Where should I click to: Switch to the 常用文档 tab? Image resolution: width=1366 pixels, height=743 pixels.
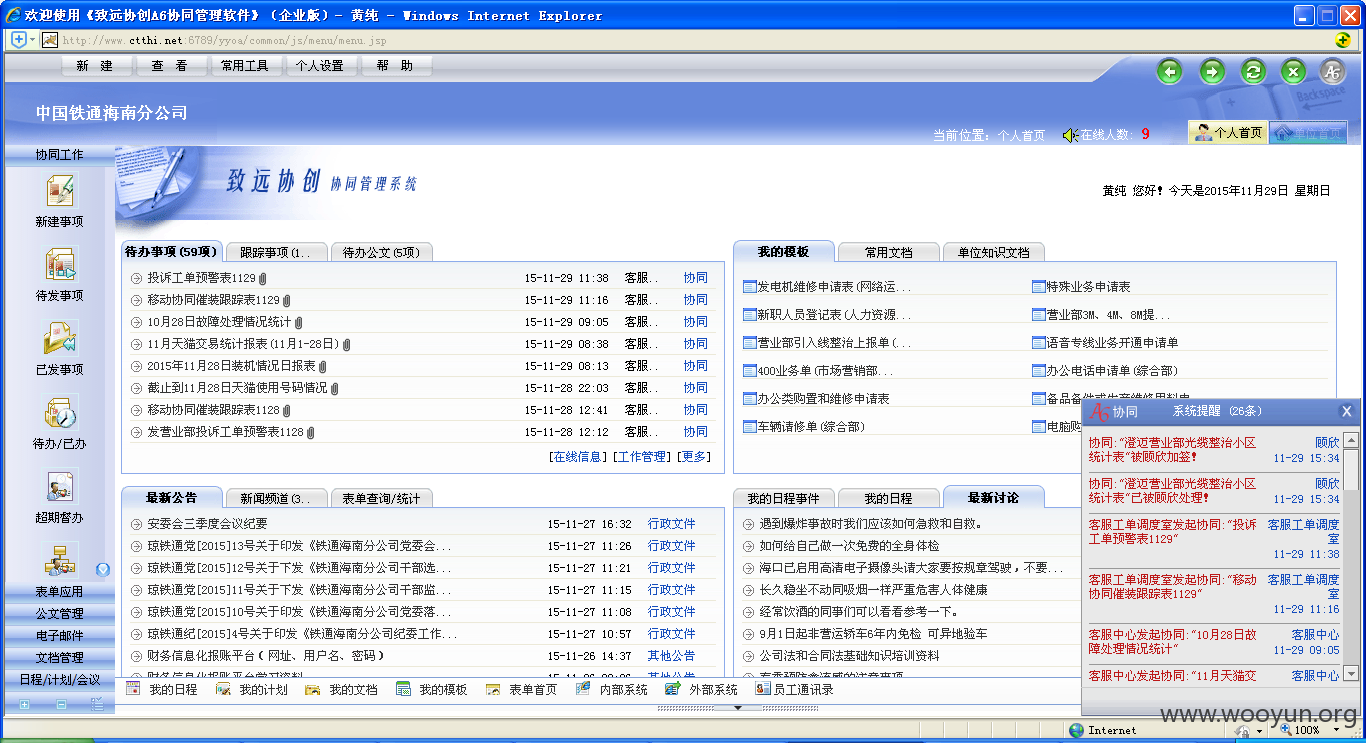pyautogui.click(x=888, y=252)
